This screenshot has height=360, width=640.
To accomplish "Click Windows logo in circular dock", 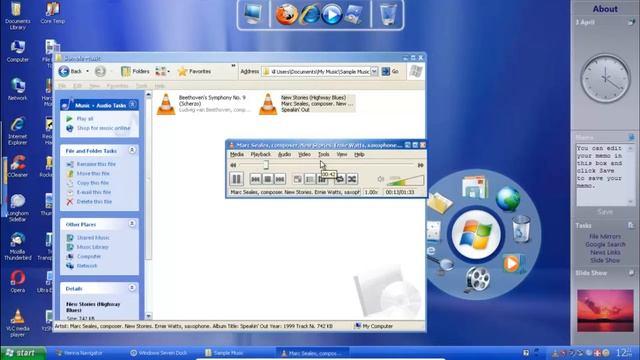I will click(476, 234).
